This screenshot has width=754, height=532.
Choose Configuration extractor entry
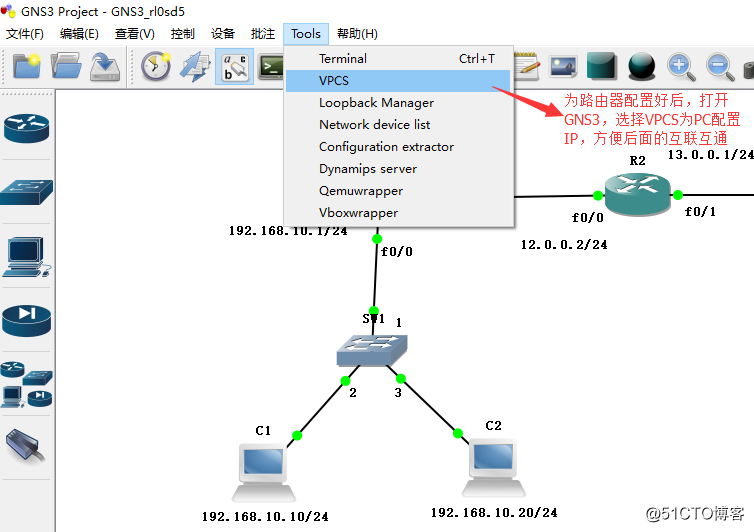click(398, 147)
